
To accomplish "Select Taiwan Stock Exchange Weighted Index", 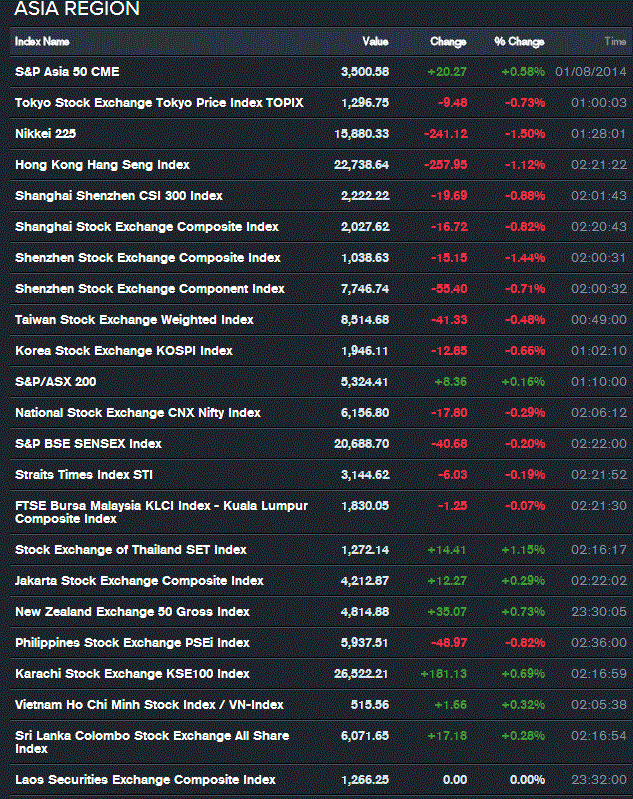I will click(x=134, y=320).
